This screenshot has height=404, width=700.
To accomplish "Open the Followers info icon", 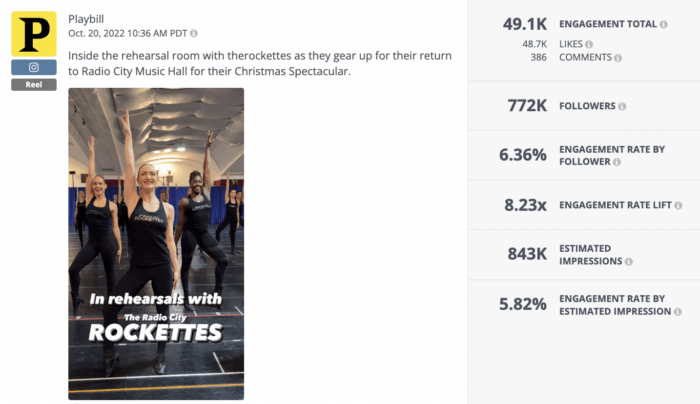I will click(x=622, y=106).
